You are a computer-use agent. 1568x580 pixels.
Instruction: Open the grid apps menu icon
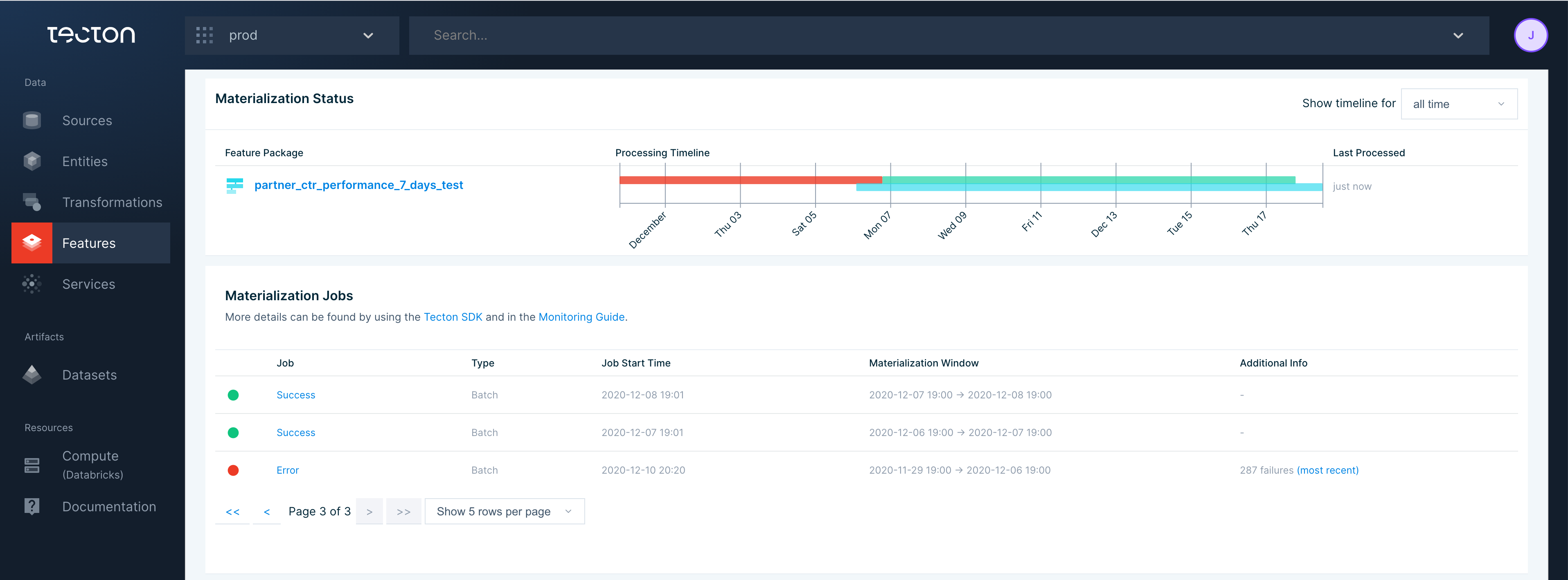click(204, 35)
